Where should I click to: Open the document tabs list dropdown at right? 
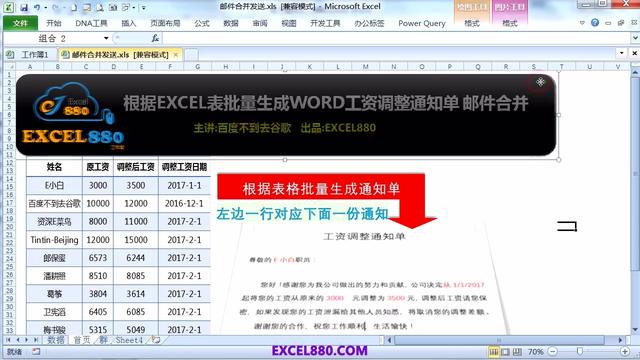tap(622, 53)
